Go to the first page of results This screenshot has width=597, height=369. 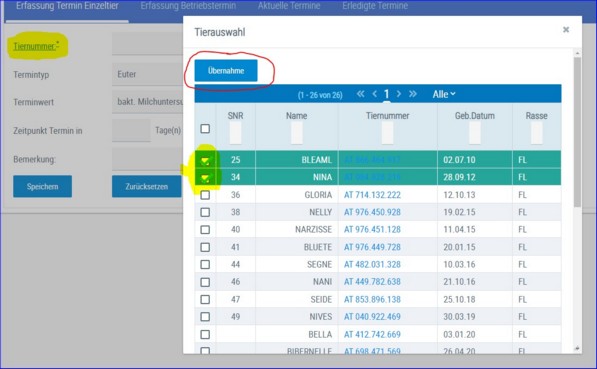(361, 94)
